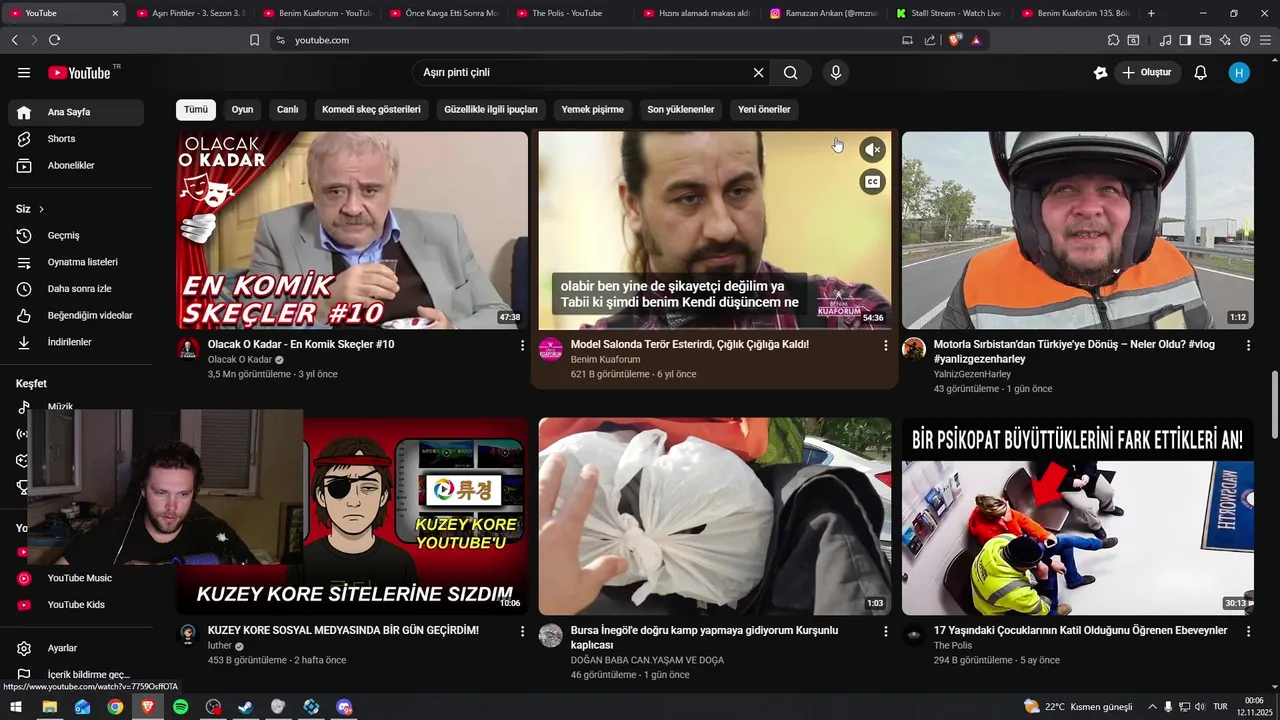Image resolution: width=1280 pixels, height=720 pixels.
Task: Switch to the Stalll Stream Kick tab
Action: 949,13
